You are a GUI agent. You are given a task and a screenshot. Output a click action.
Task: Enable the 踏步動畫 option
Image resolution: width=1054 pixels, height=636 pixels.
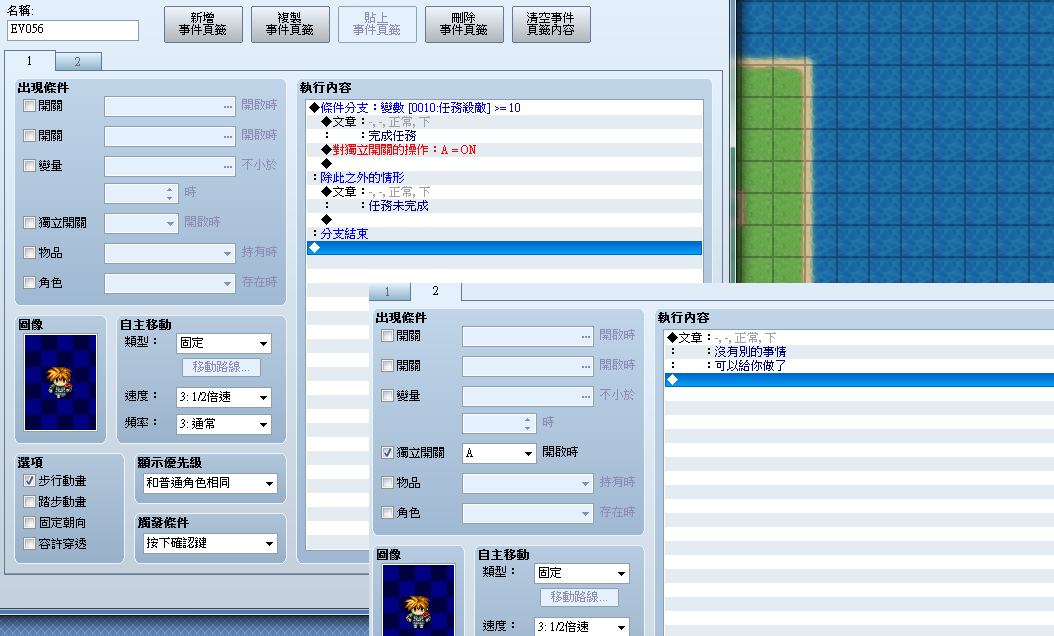(x=30, y=502)
